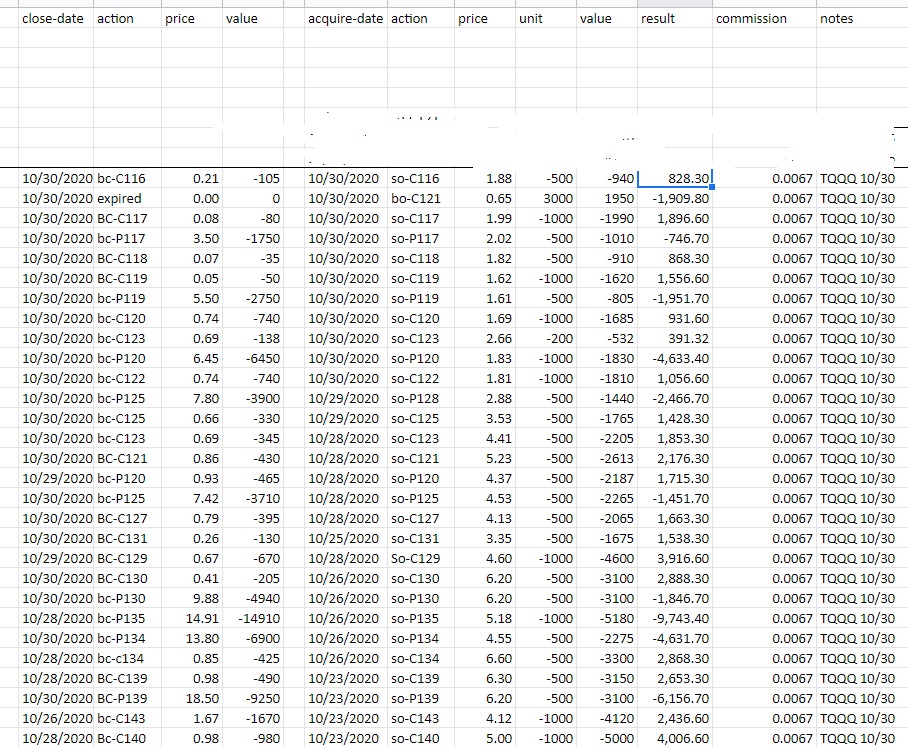Click the result cell showing -6,156.70
This screenshot has height=747, width=908.
point(675,699)
